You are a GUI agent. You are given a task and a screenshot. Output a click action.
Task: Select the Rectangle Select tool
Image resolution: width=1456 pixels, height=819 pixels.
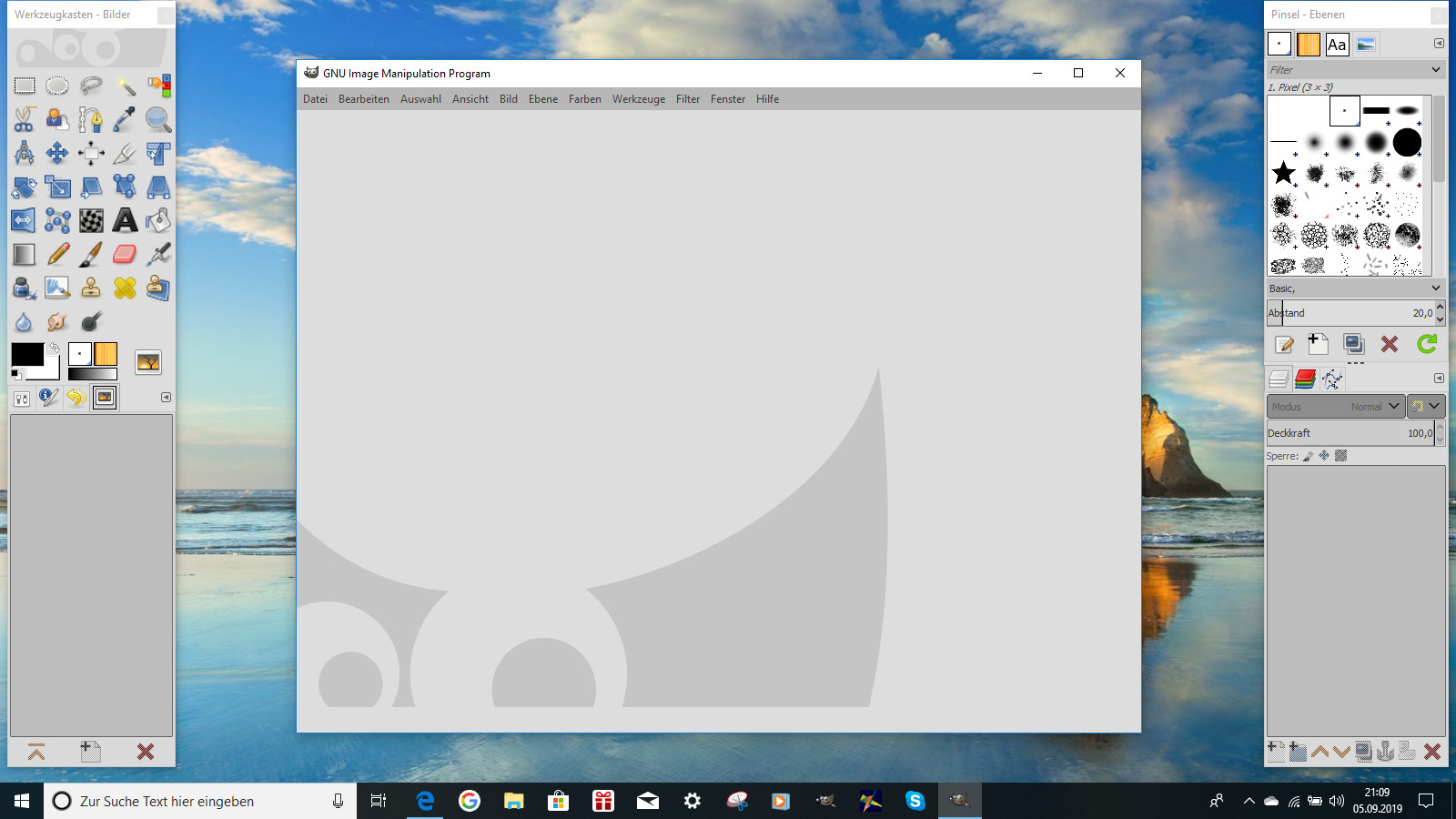point(25,86)
